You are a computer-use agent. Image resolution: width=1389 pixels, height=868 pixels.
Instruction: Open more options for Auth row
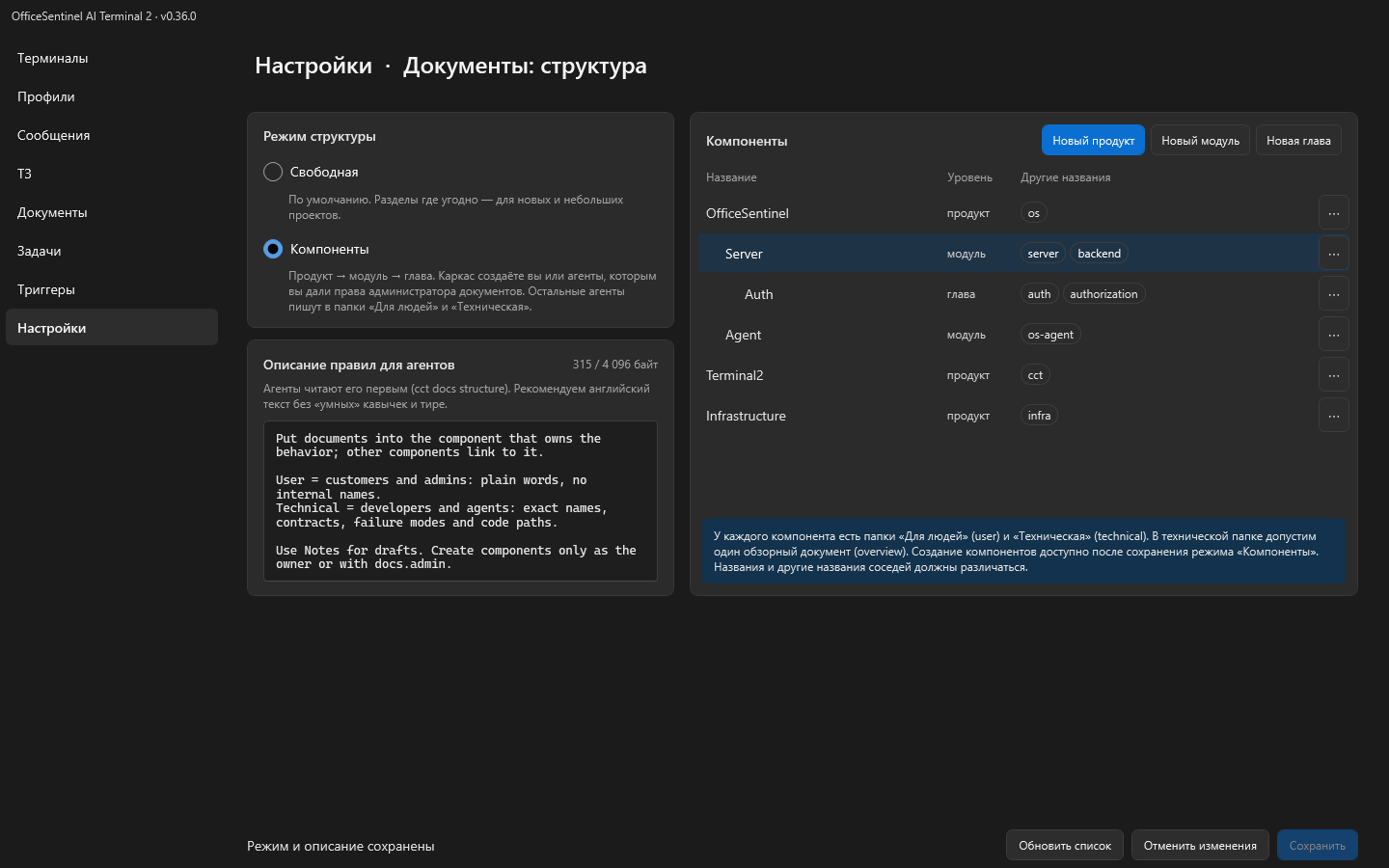coord(1333,294)
